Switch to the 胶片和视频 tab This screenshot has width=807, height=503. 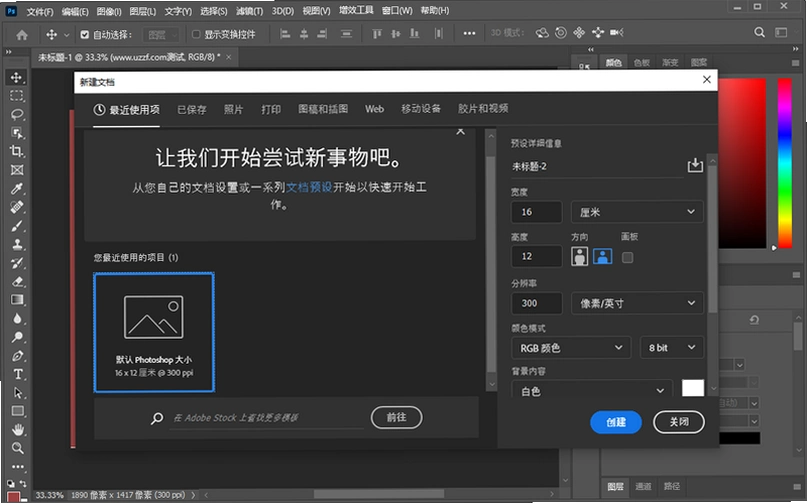click(x=483, y=109)
